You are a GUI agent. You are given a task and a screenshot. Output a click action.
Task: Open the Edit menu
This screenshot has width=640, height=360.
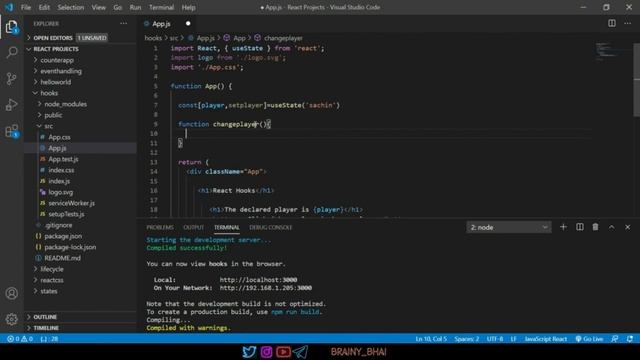[44, 7]
